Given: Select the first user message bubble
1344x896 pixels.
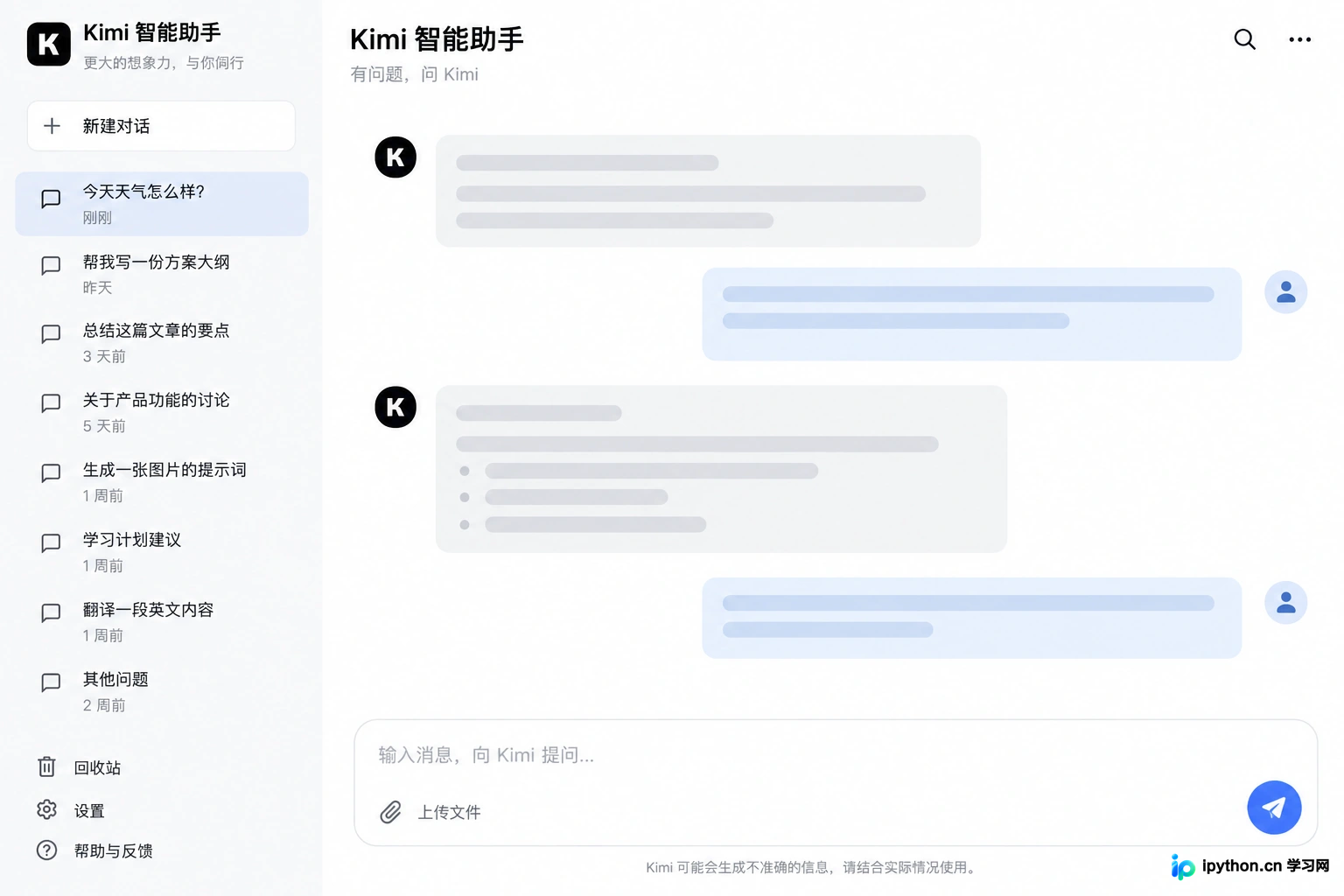Looking at the screenshot, I should click(972, 314).
